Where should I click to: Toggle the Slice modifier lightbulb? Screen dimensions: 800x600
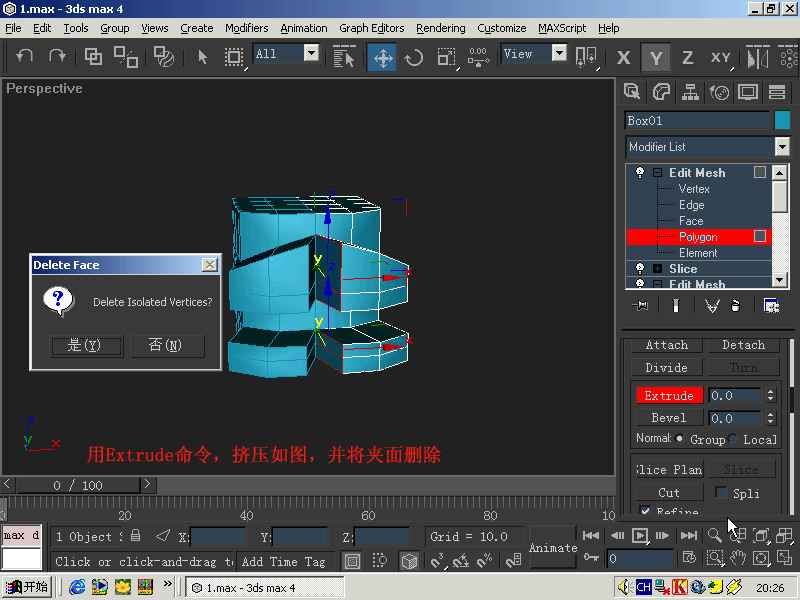click(640, 268)
